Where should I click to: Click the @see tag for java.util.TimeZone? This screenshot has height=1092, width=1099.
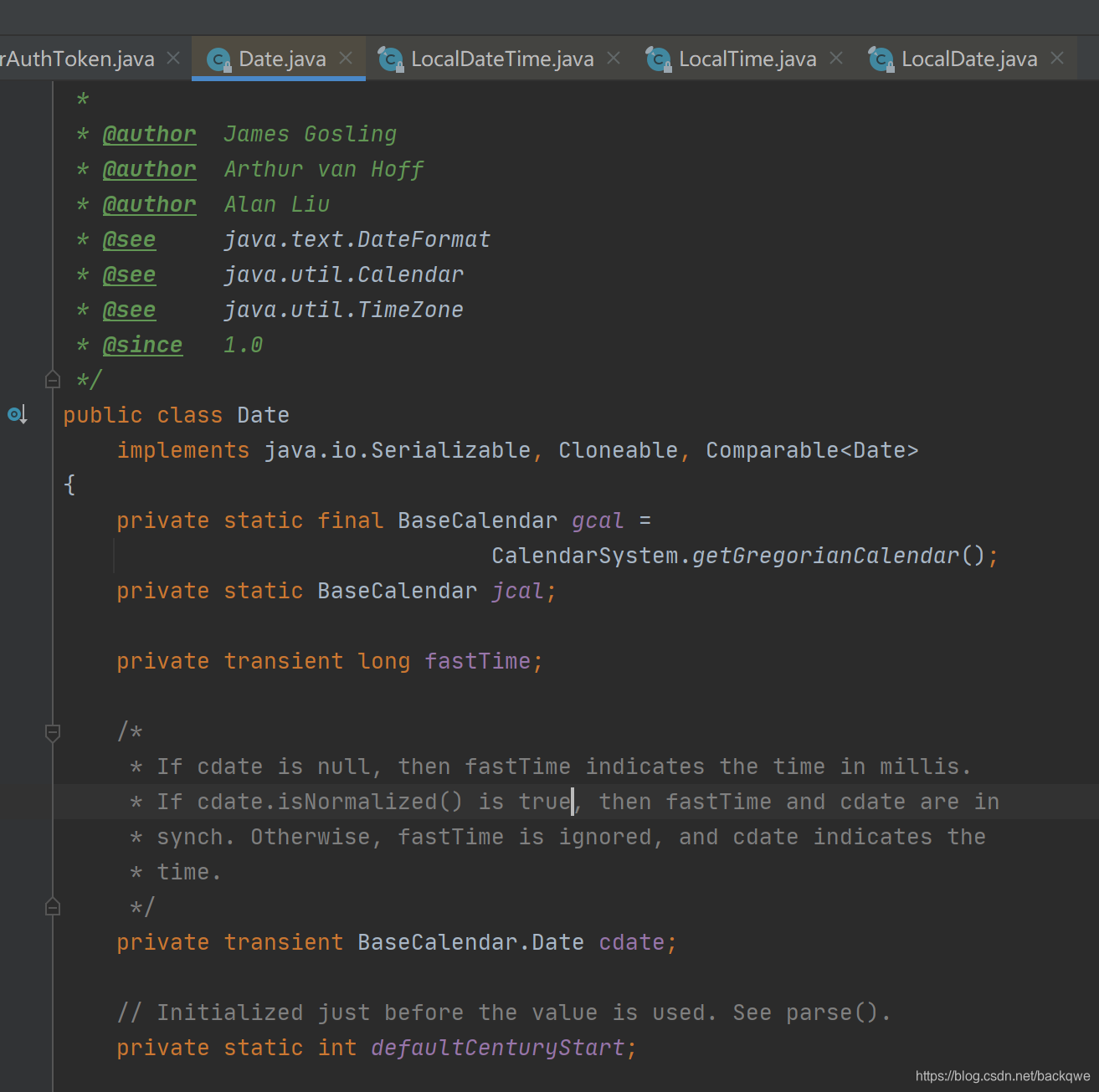pyautogui.click(x=129, y=310)
